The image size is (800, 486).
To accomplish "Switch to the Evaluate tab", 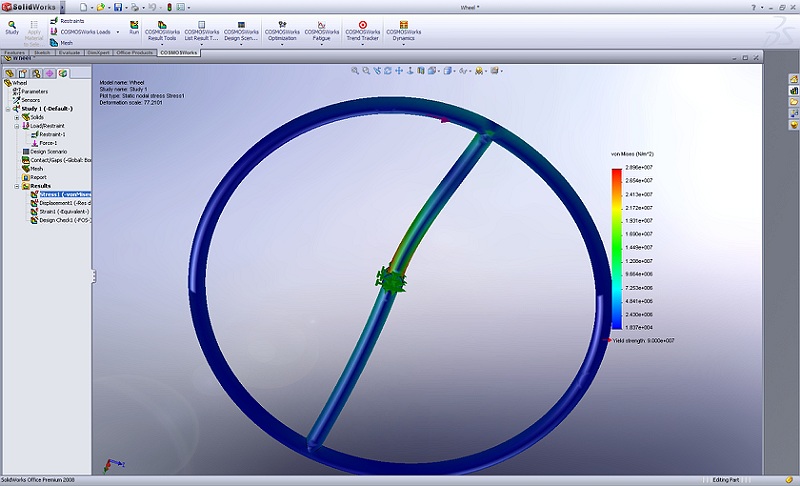I will (x=70, y=52).
